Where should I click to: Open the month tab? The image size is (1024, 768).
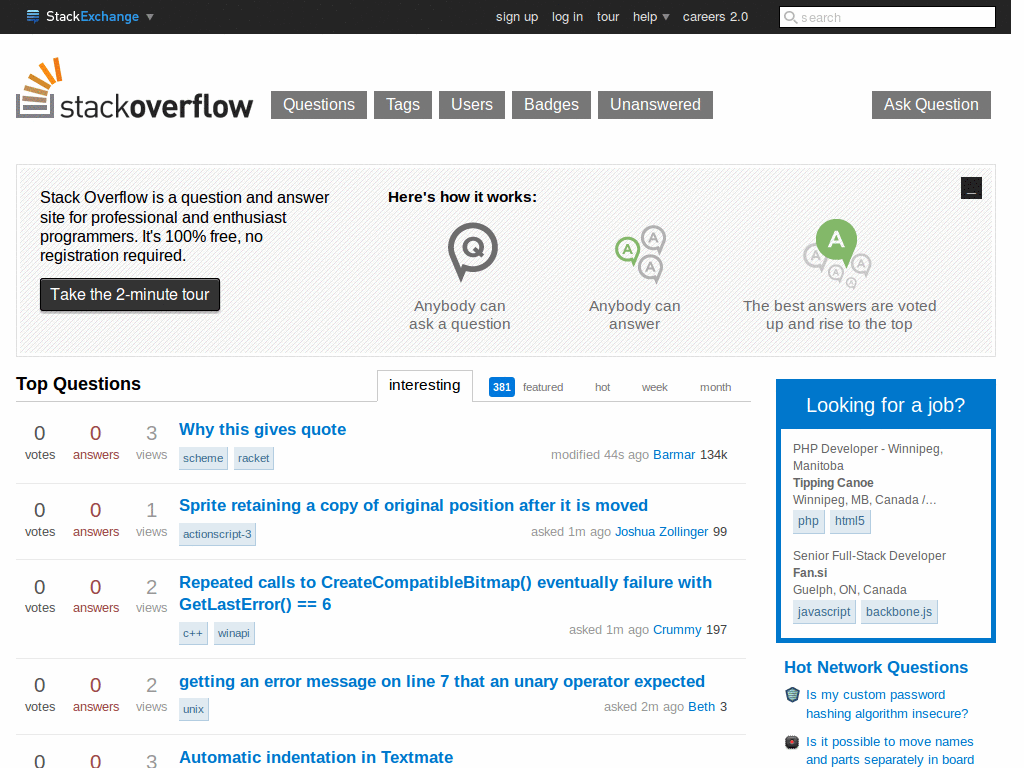[x=715, y=386]
